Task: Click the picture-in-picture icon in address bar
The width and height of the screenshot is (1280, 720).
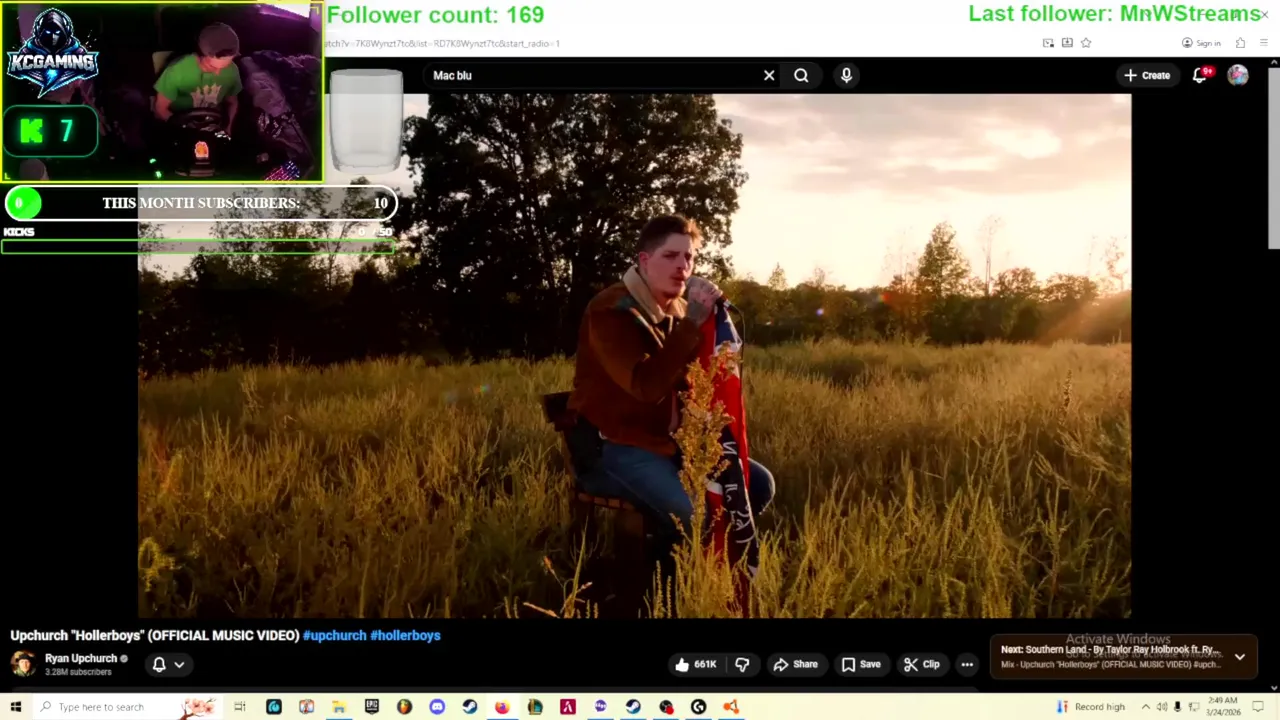Action: pos(1048,43)
